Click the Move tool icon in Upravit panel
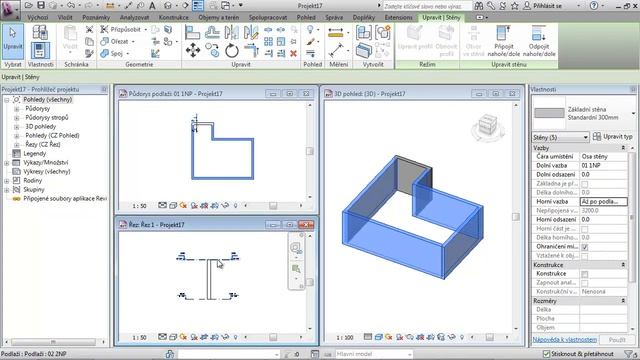This screenshot has height=360, width=640. tap(193, 51)
